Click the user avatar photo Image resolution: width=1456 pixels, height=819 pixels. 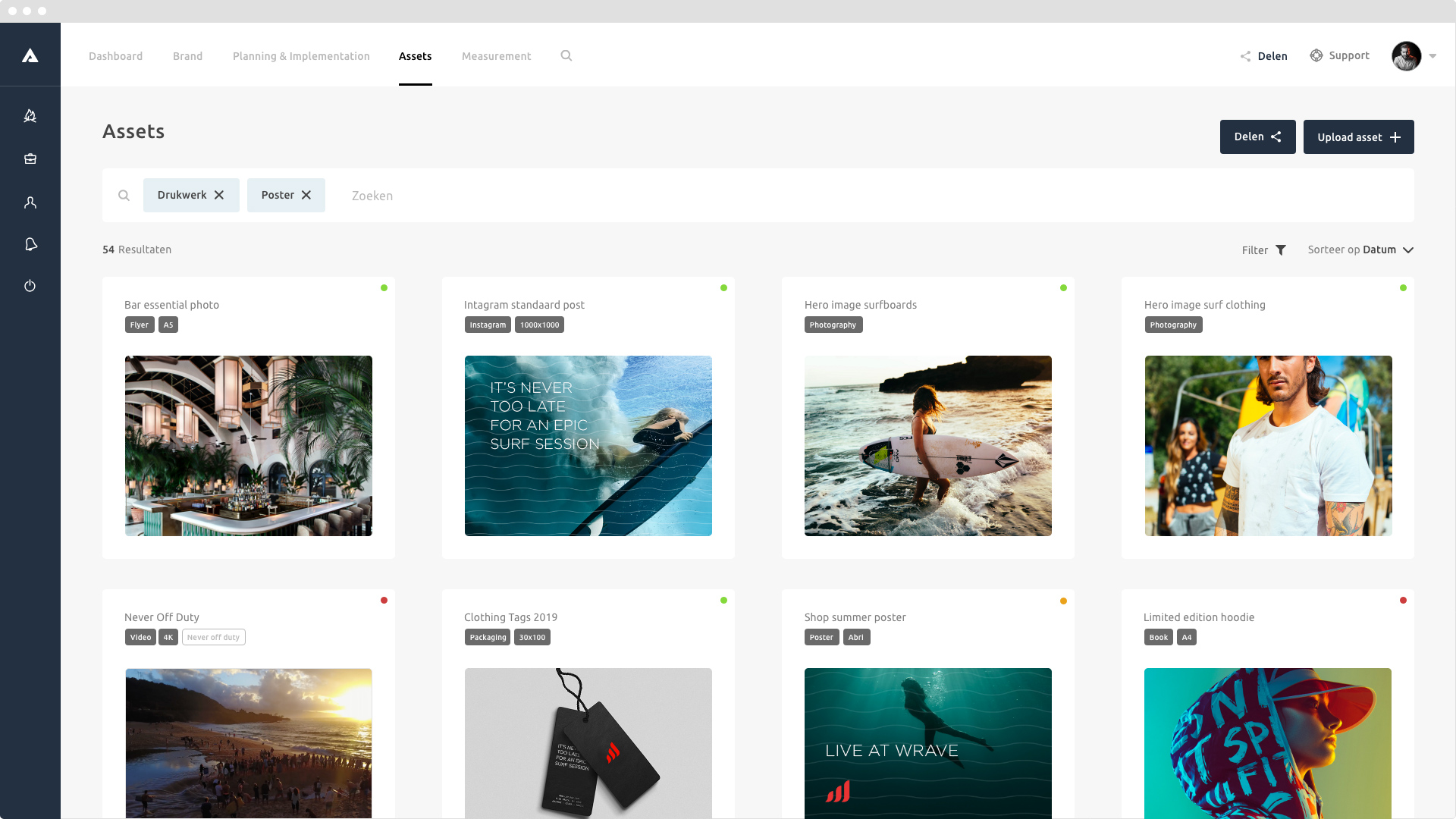tap(1407, 56)
